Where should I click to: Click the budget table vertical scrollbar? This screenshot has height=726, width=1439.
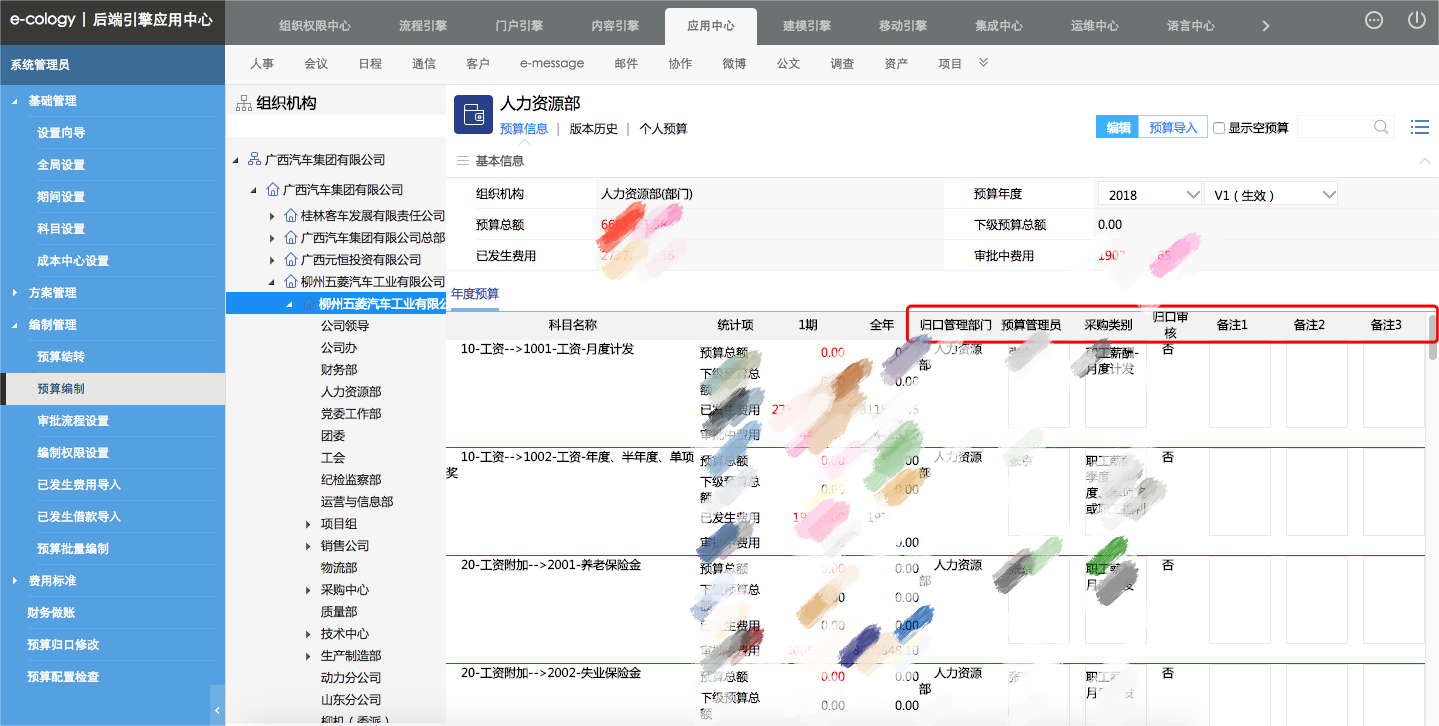[x=1433, y=339]
